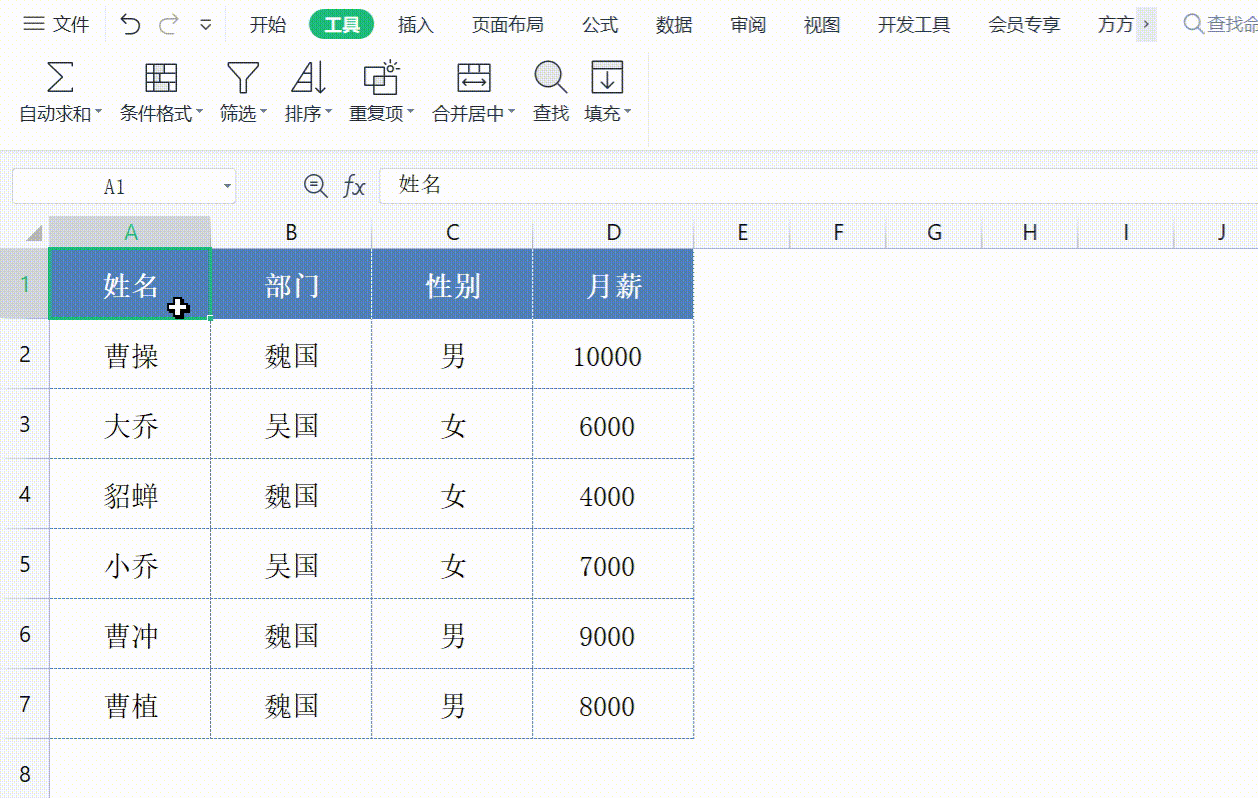Select the cell containing 曹植

pos(130,705)
